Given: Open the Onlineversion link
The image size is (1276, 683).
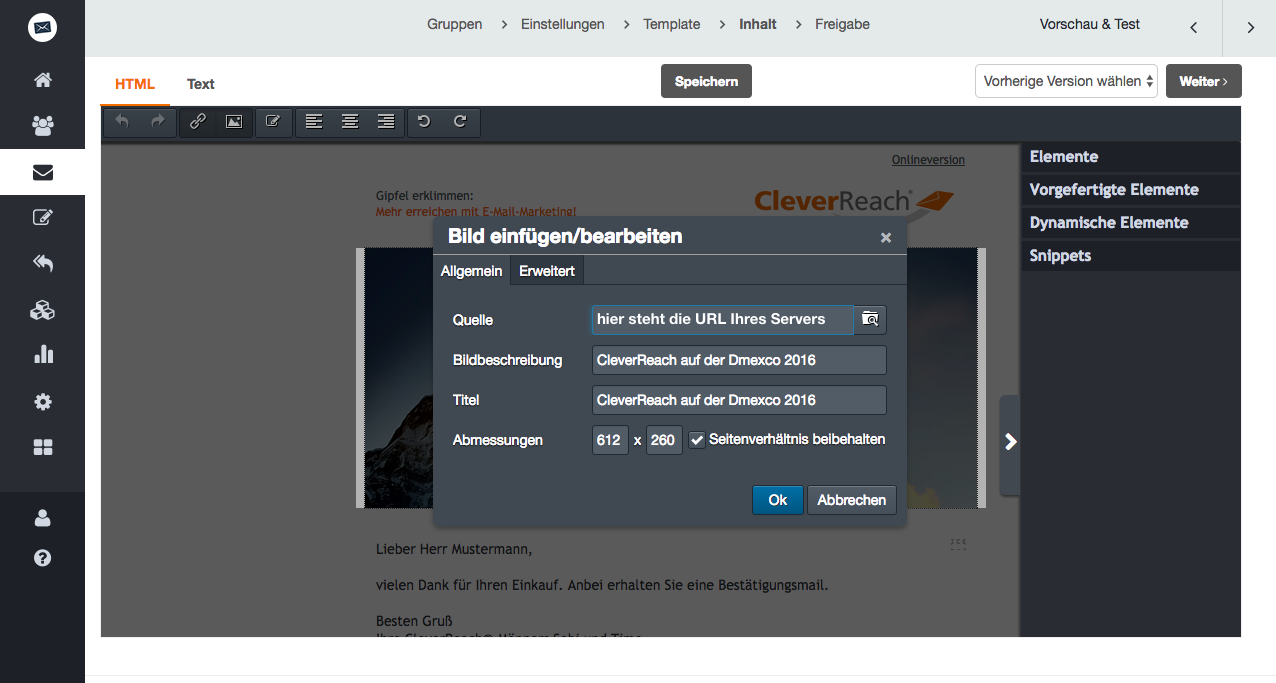Looking at the screenshot, I should pyautogui.click(x=928, y=160).
